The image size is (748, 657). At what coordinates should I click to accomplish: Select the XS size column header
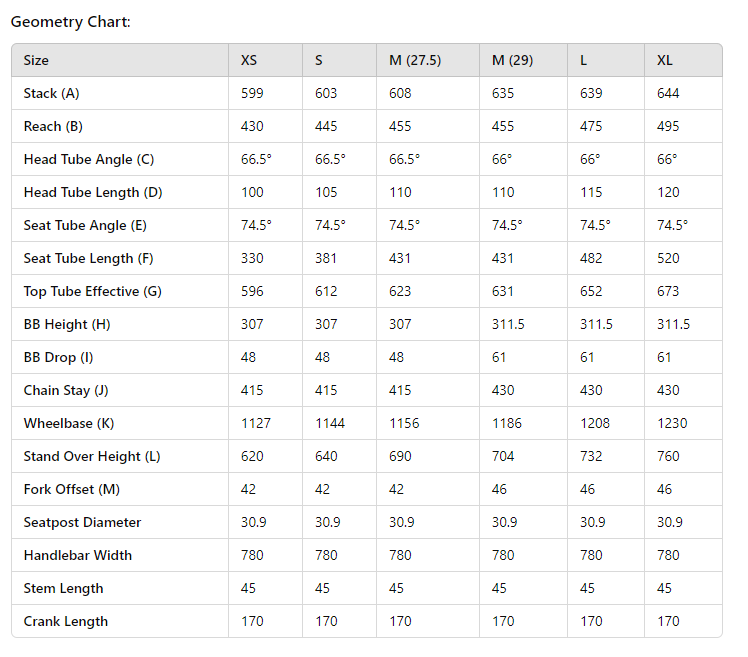[x=249, y=60]
